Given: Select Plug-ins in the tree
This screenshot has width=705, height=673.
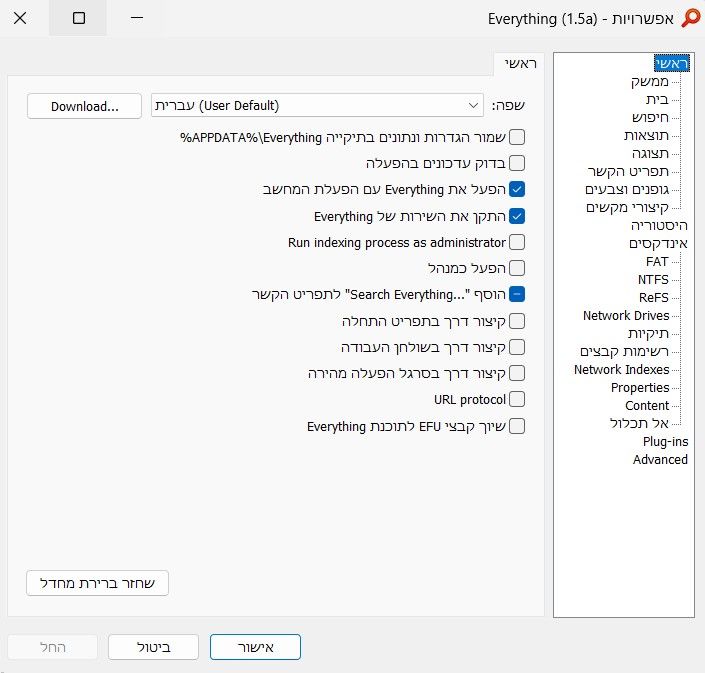Looking at the screenshot, I should point(665,441).
